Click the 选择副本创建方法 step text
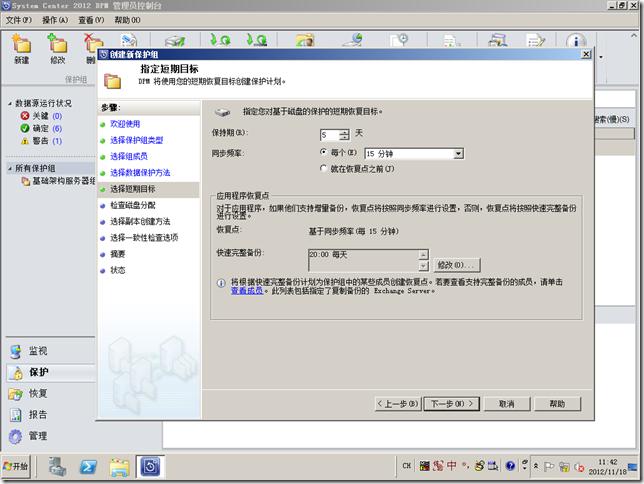644x484 pixels. [x=140, y=221]
